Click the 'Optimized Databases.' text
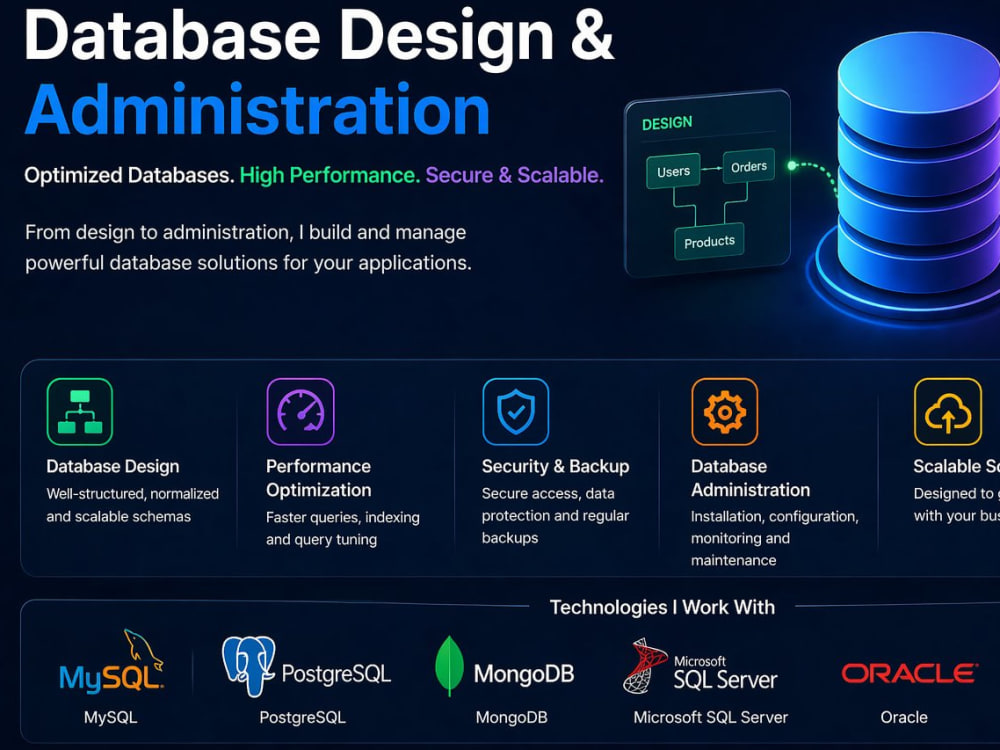 (x=129, y=175)
